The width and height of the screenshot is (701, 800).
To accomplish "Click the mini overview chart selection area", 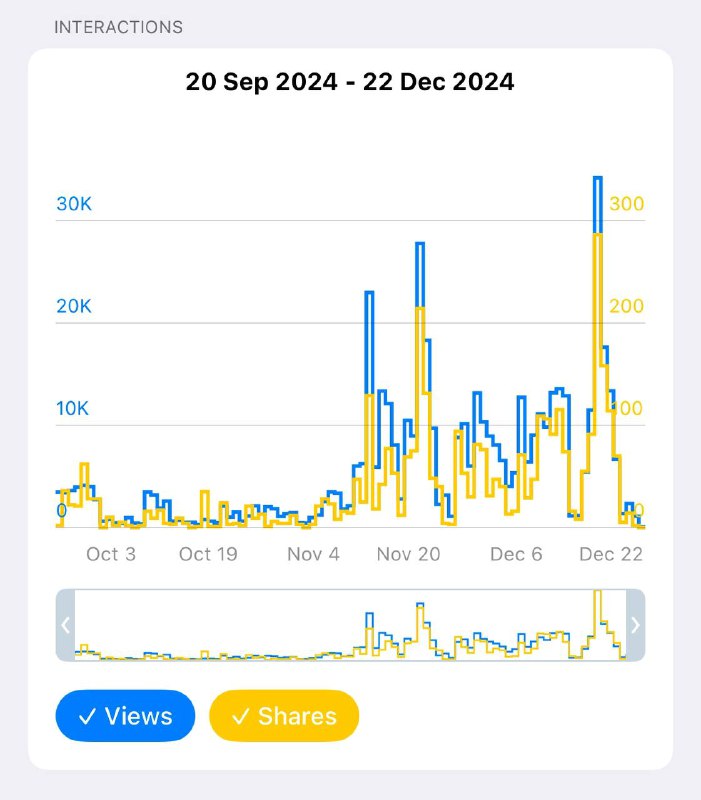I will click(350, 625).
